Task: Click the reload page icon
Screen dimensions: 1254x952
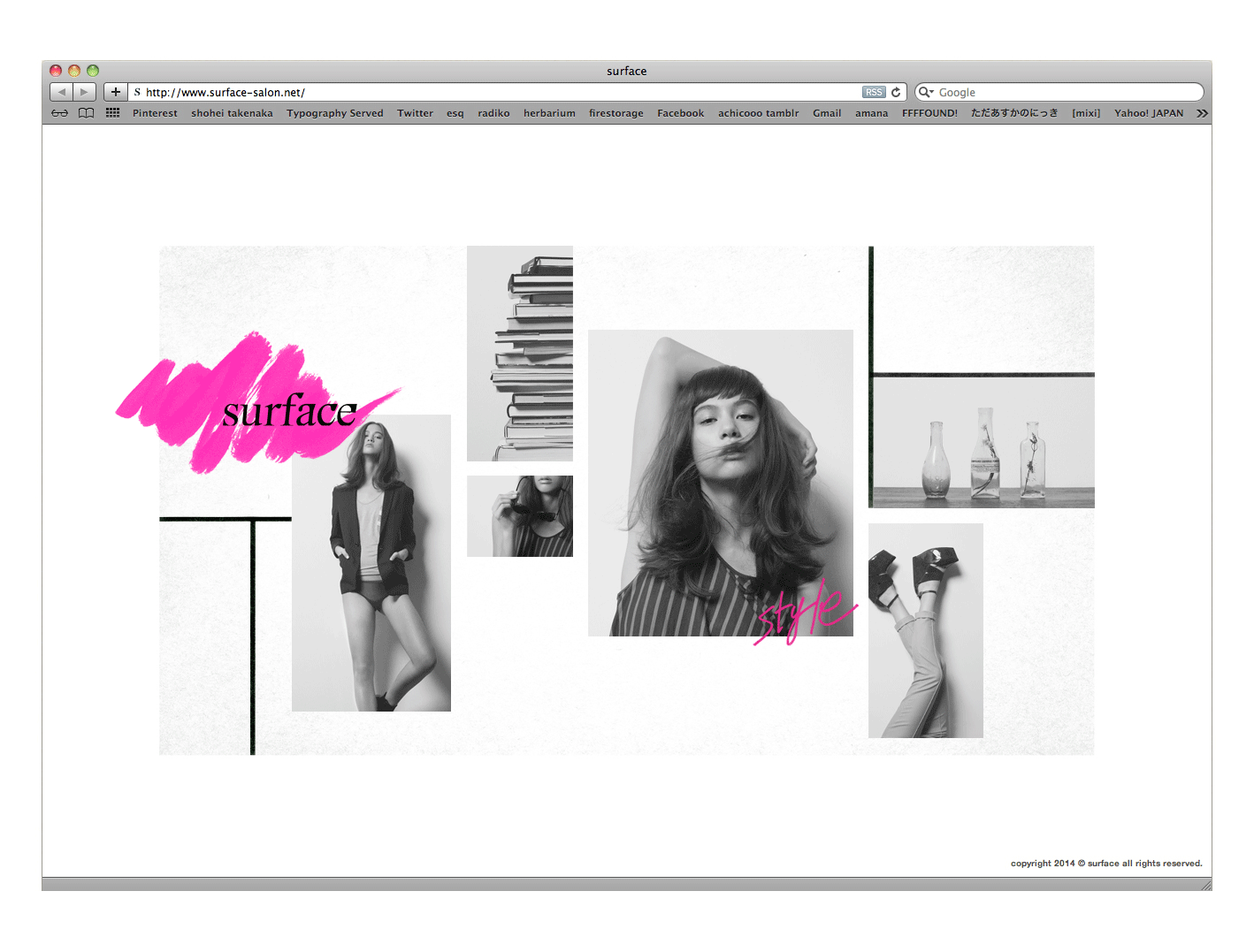Action: point(896,92)
